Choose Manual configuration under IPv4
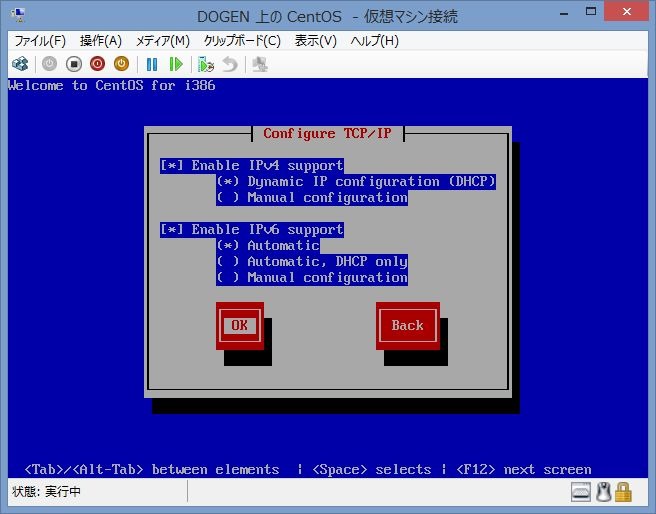 231,198
